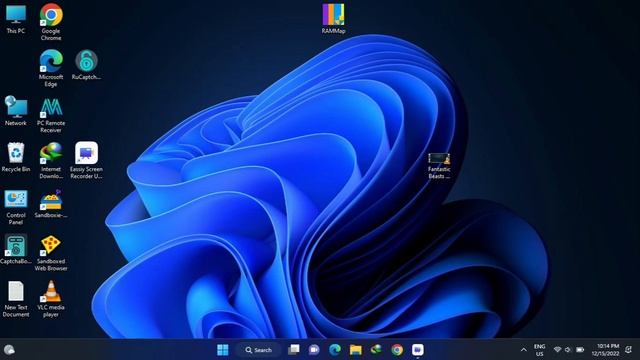Viewport: 640px width, 360px height.
Task: Expand the hidden system tray icons
Action: tap(524, 350)
